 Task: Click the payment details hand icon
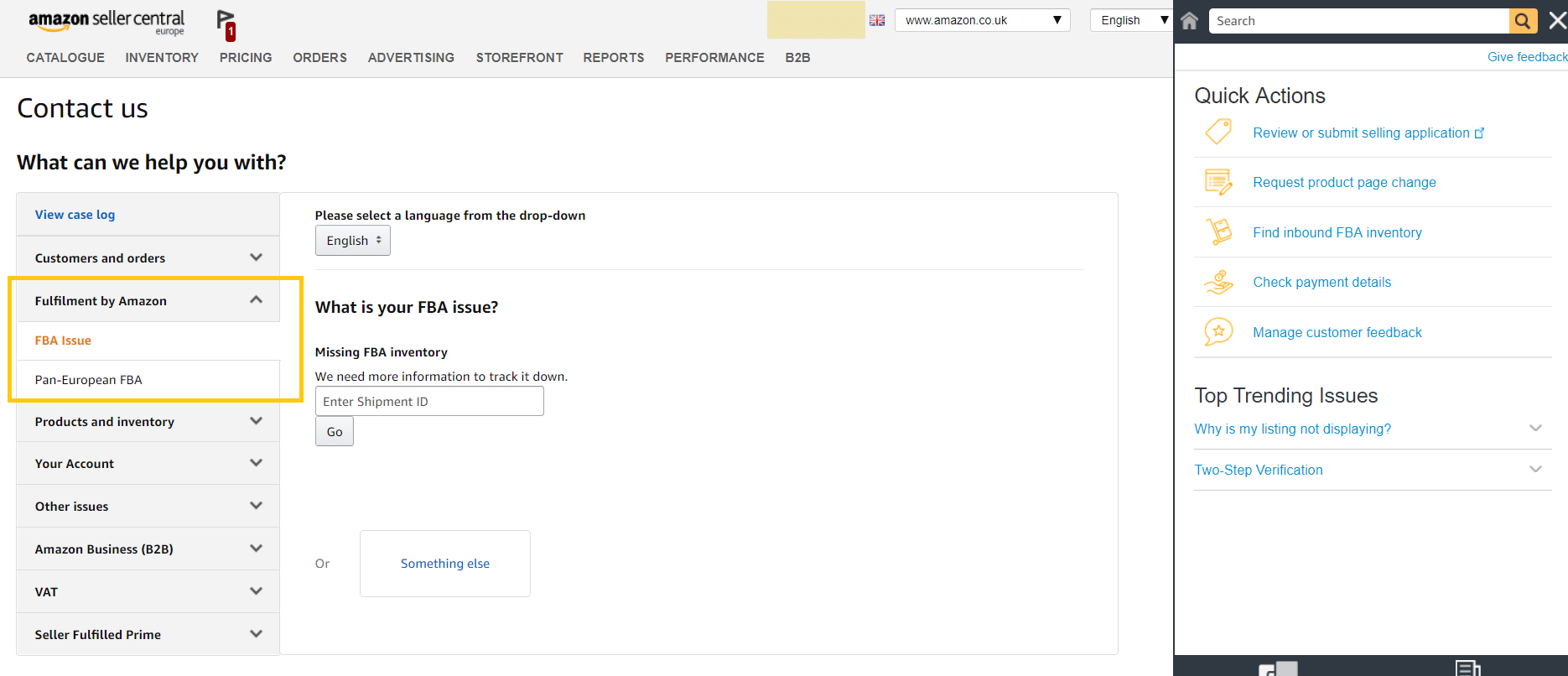[x=1218, y=282]
